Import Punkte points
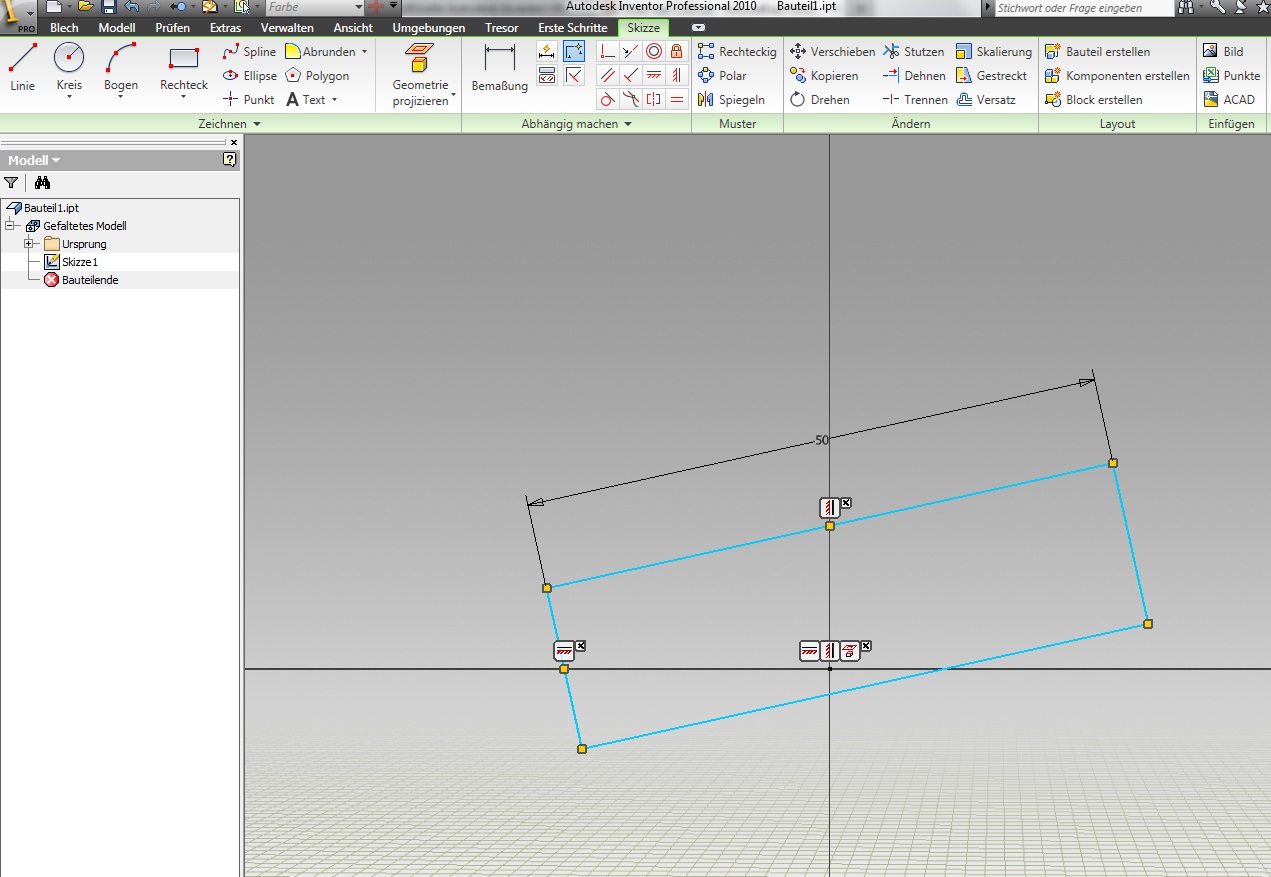Screen dimensions: 1271x877 [x=1231, y=76]
